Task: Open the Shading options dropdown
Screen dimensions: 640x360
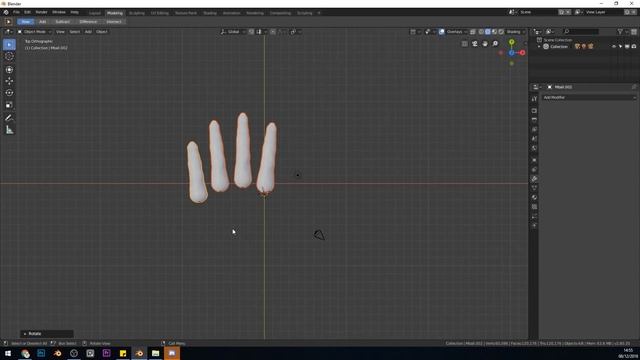Action: 516,31
